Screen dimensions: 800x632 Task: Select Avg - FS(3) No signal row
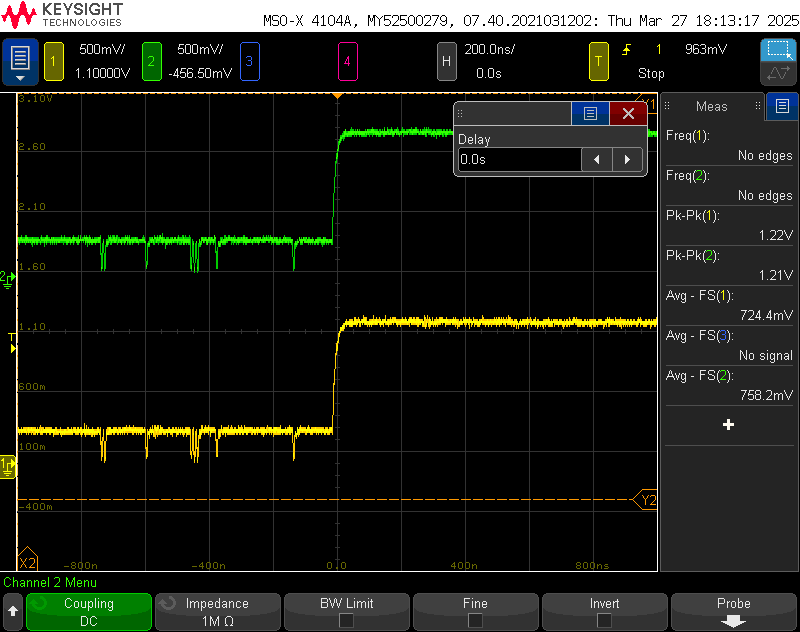(x=729, y=346)
